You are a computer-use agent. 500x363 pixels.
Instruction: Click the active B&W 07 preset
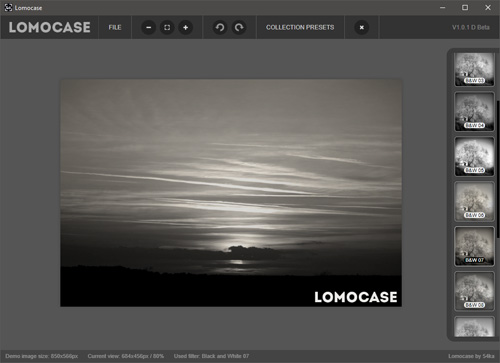coord(474,246)
